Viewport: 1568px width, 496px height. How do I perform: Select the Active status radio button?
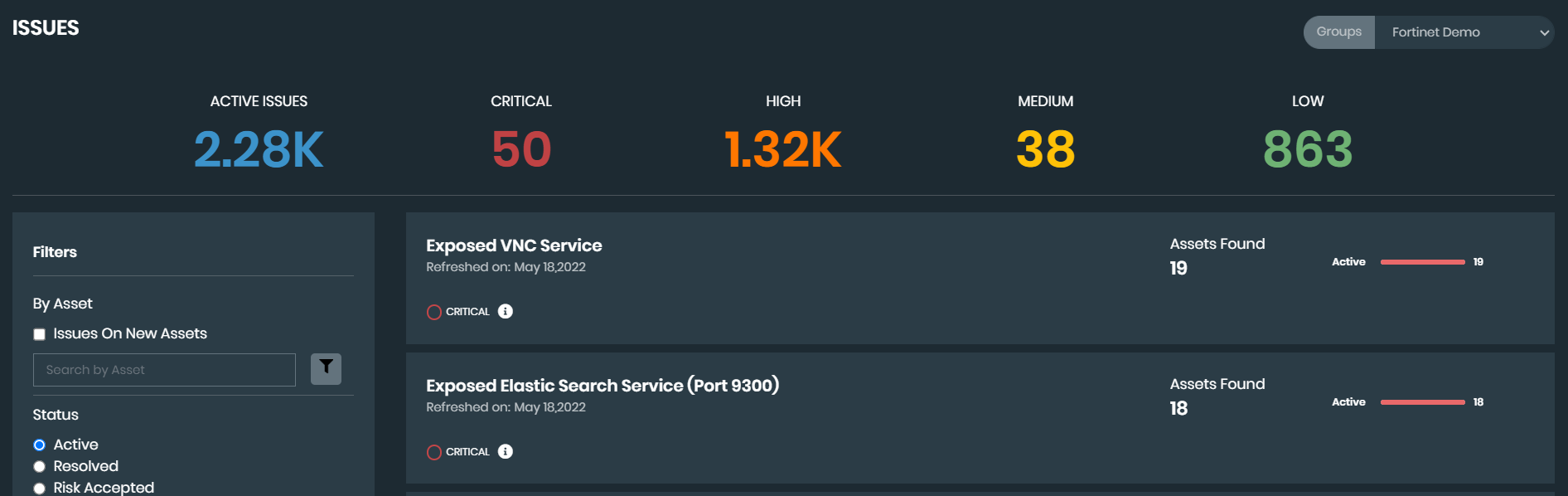tap(39, 445)
